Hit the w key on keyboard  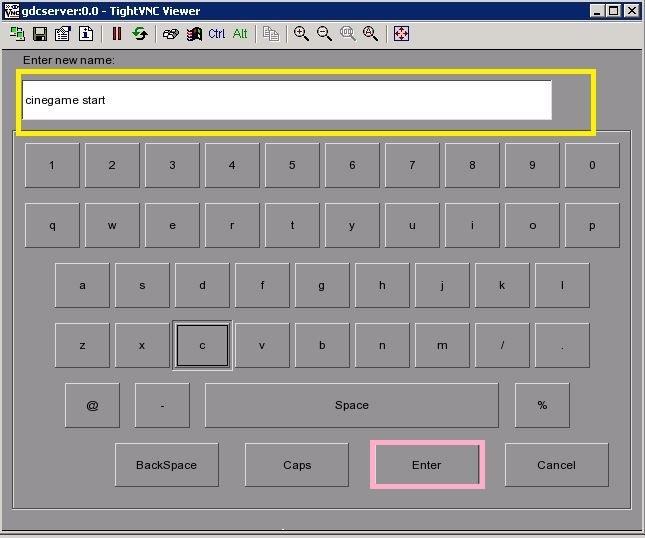click(112, 225)
